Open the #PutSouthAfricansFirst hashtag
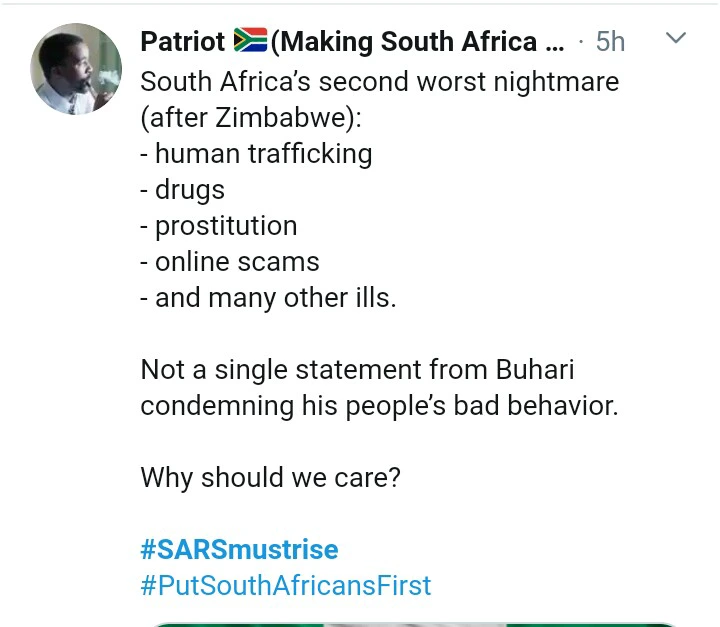This screenshot has height=627, width=720. pyautogui.click(x=285, y=585)
